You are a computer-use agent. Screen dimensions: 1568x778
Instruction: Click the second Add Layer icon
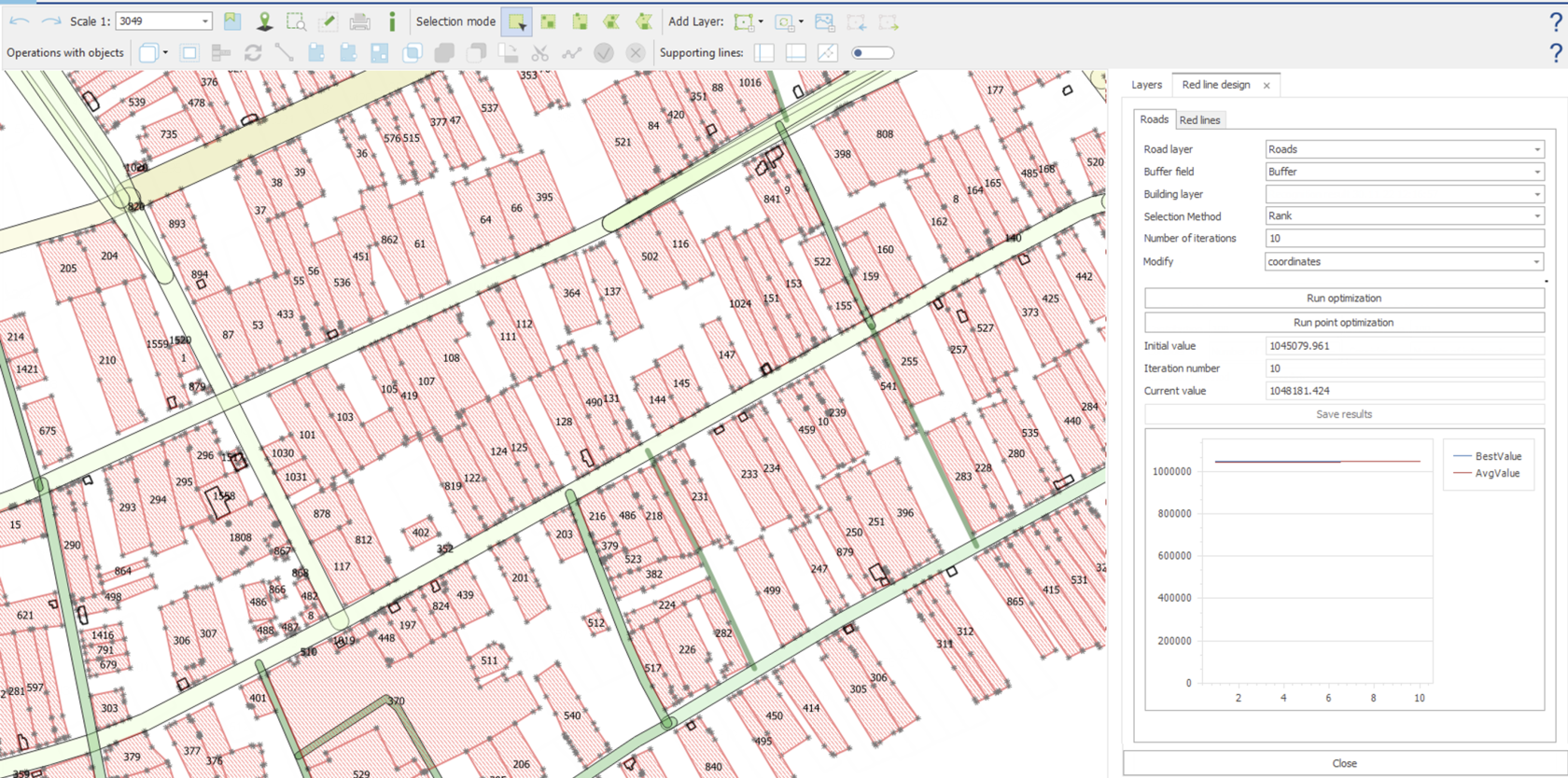pyautogui.click(x=784, y=21)
